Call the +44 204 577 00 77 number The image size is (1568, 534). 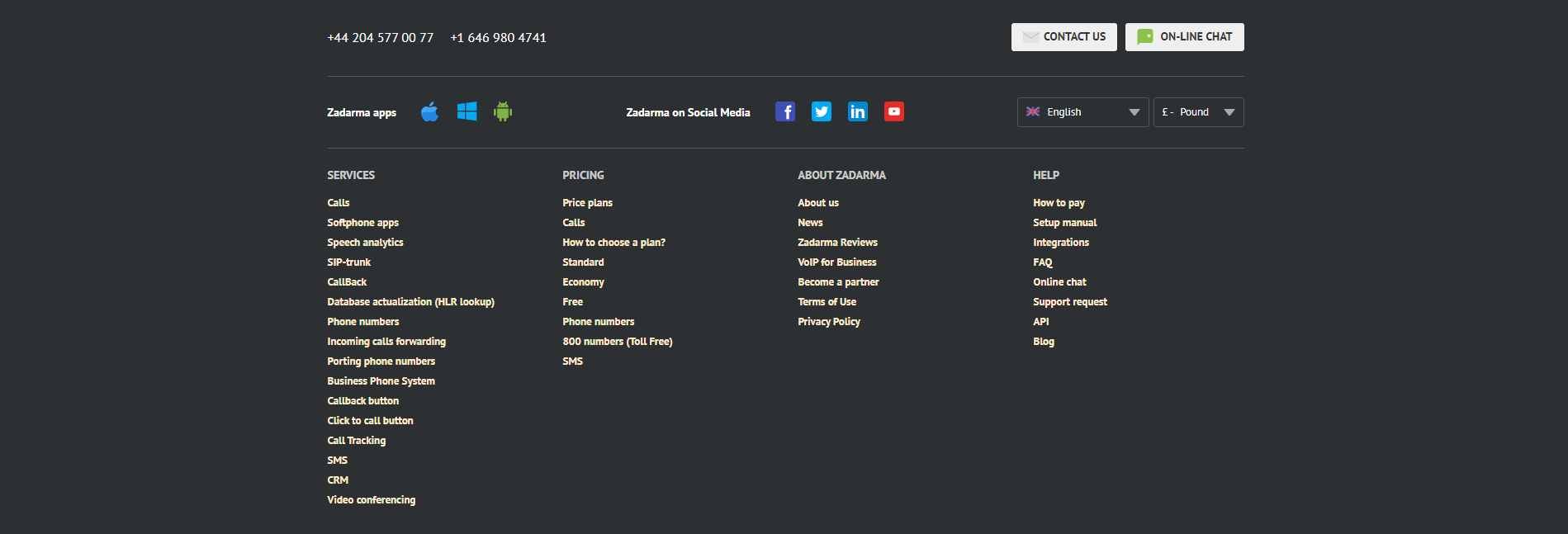tap(381, 38)
